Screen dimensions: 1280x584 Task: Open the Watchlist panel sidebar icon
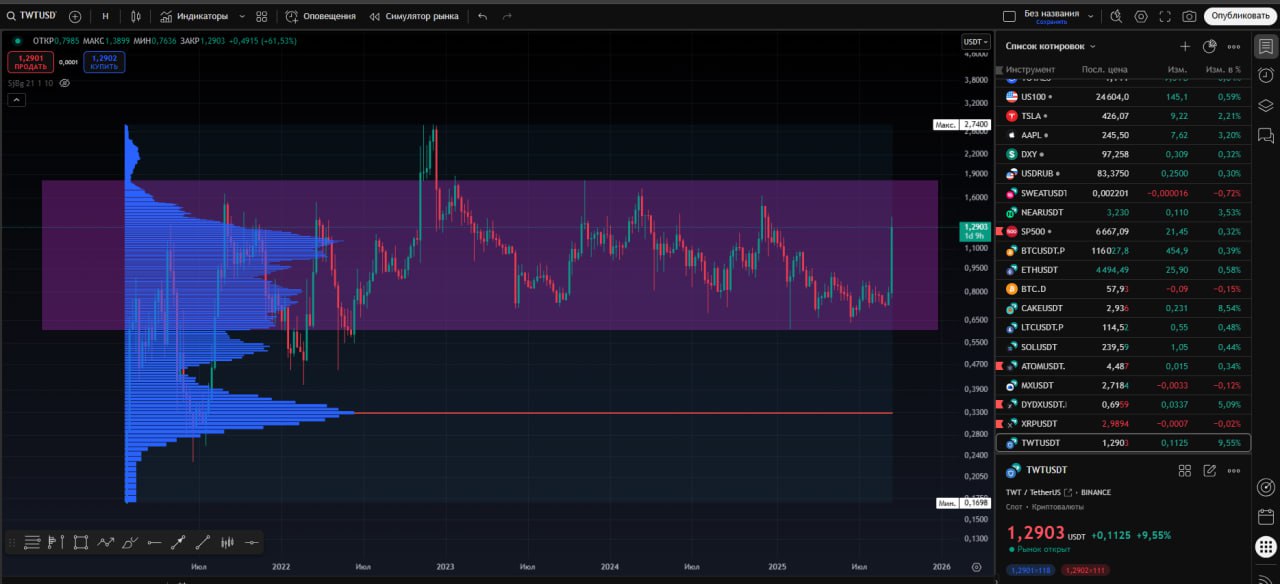tap(1266, 46)
